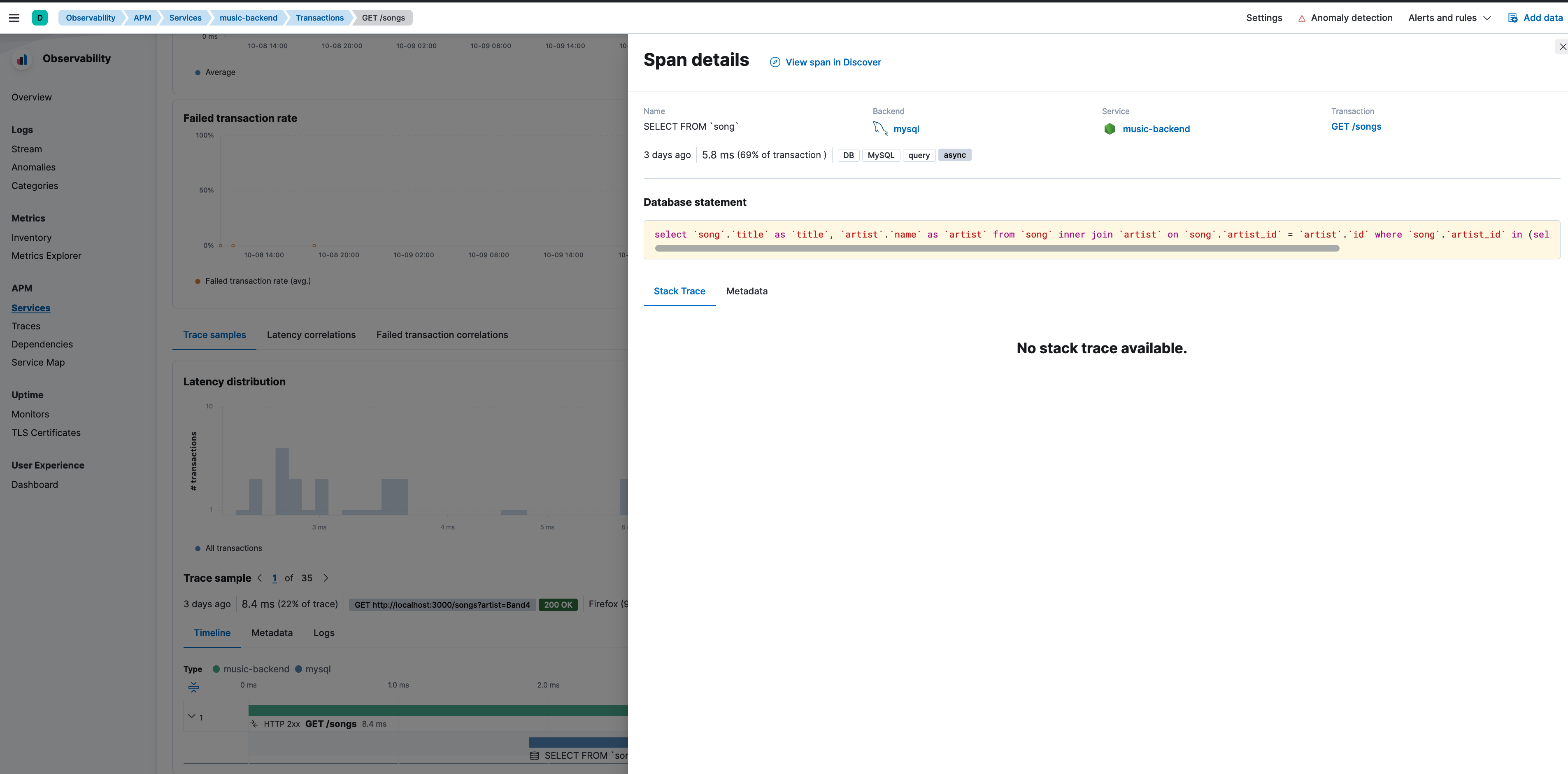Open Dependencies in the sidebar

click(42, 345)
